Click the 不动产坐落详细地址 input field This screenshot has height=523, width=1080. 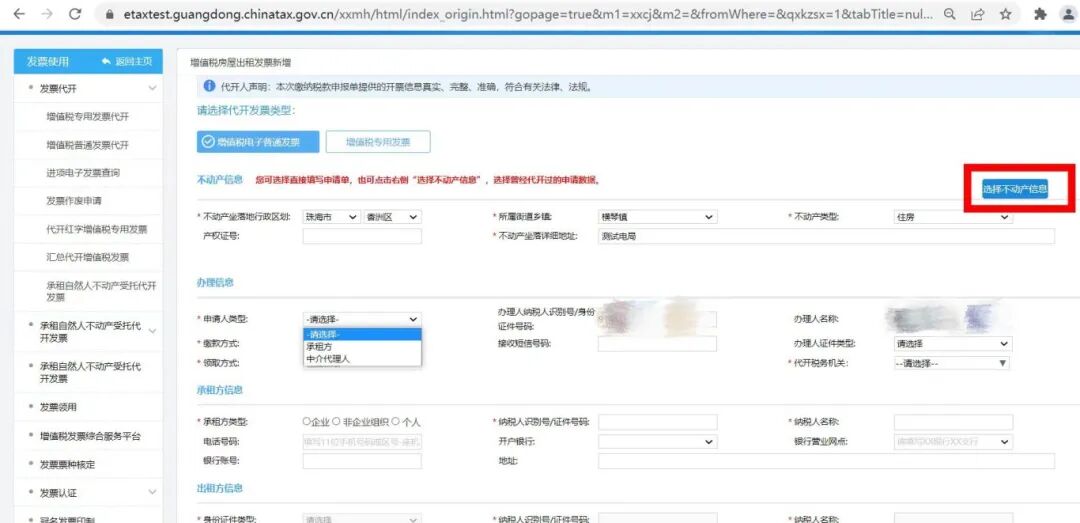click(826, 236)
